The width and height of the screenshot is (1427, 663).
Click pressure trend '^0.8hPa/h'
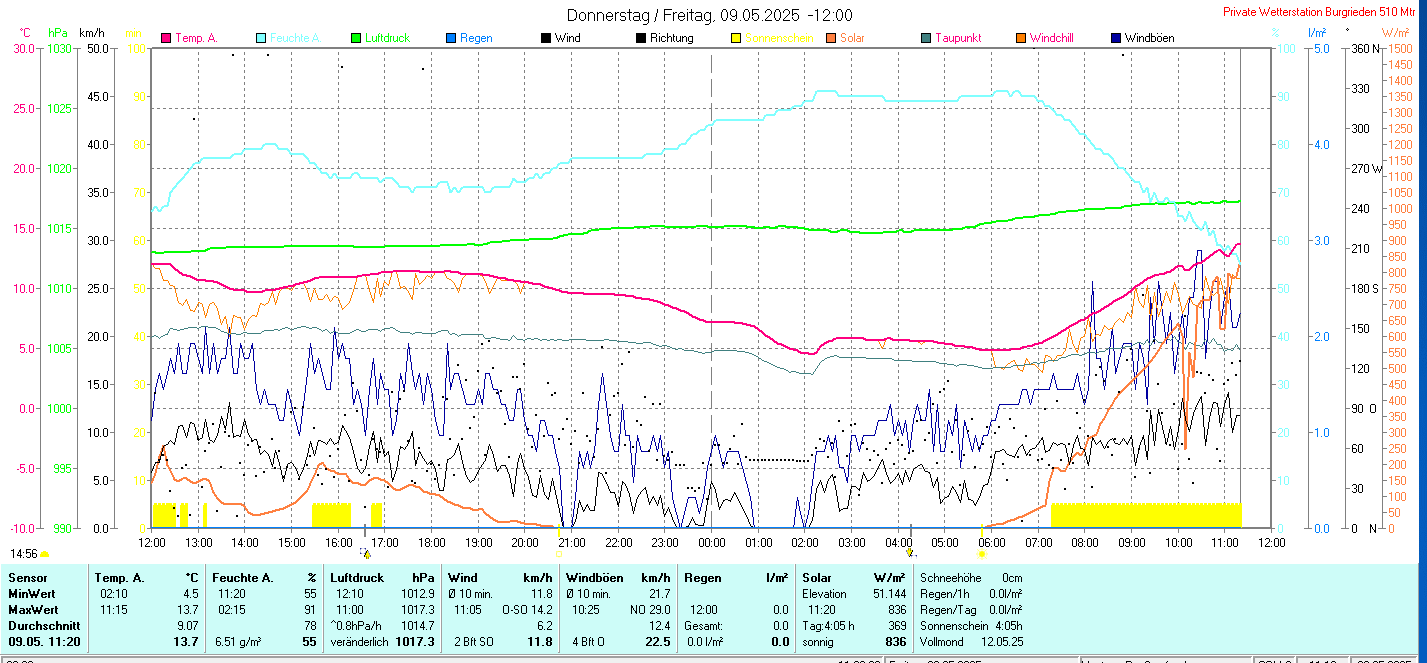[357, 625]
